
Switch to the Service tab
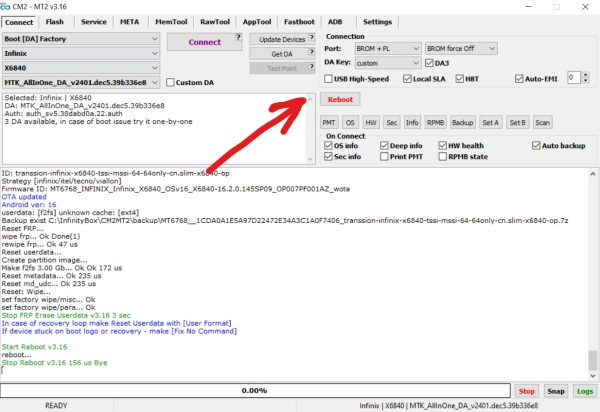94,22
